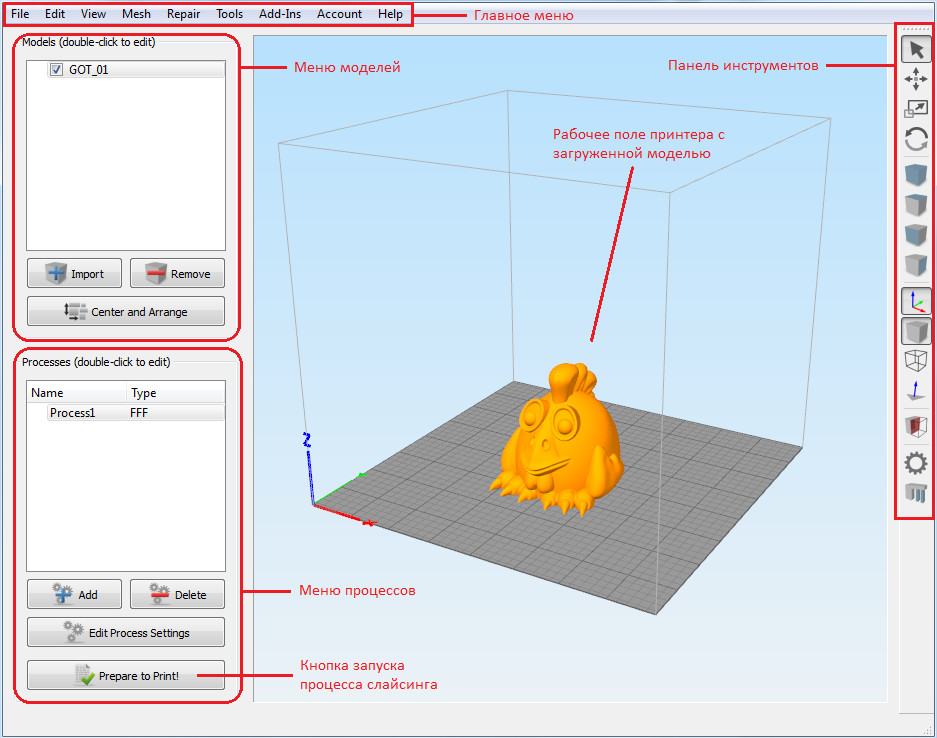Screen dimensions: 937x738
Task: Delete the selected process
Action: (x=177, y=595)
